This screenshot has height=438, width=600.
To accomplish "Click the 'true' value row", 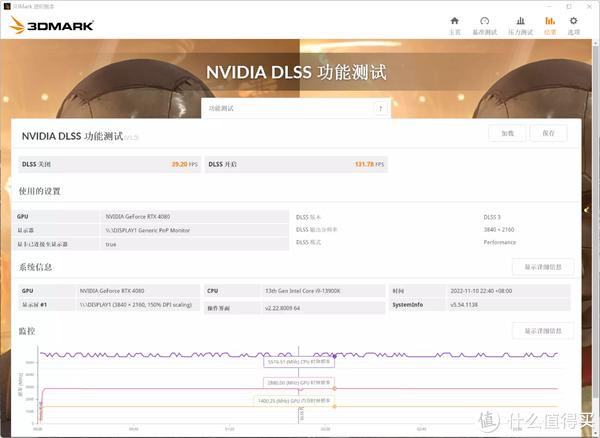I will coord(151,244).
